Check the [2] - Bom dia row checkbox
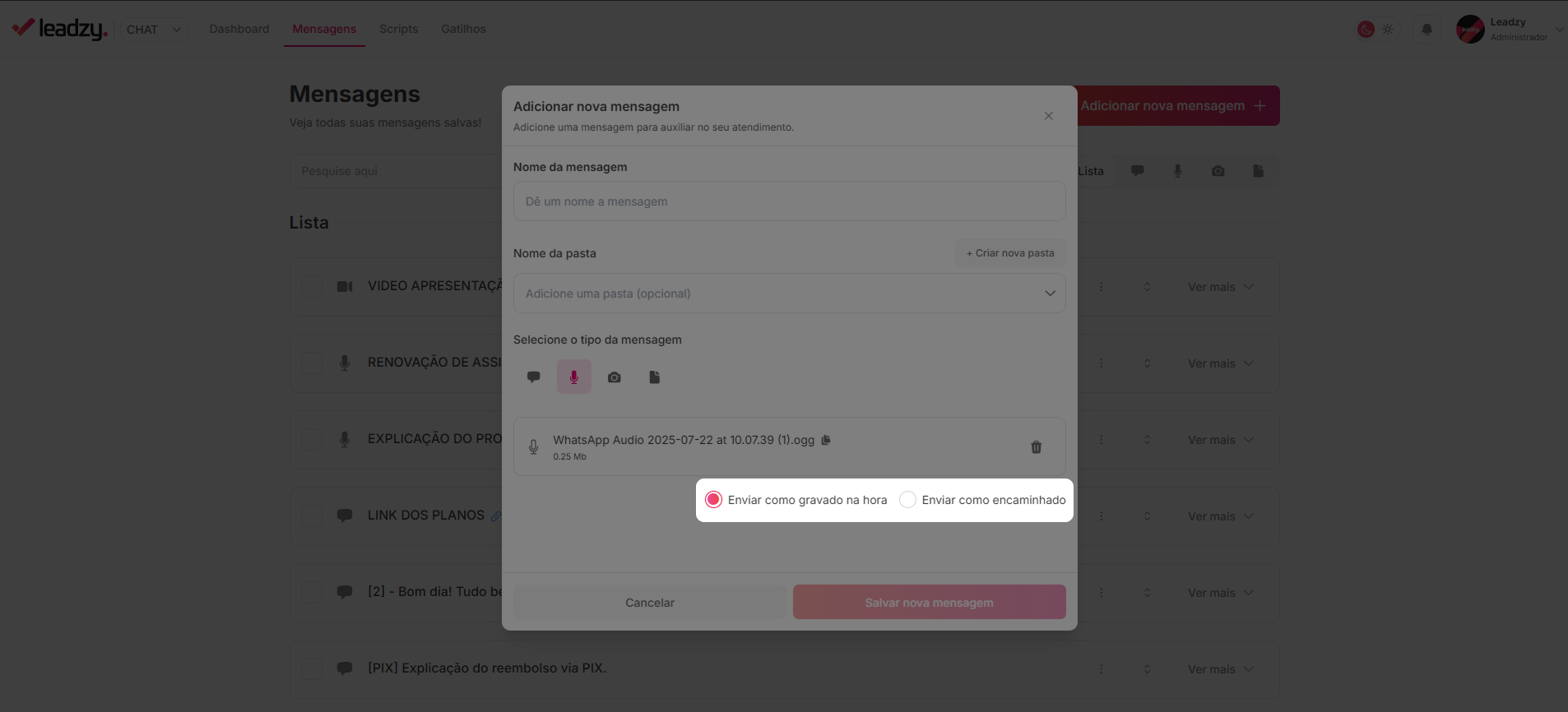The image size is (1568, 712). tap(311, 593)
